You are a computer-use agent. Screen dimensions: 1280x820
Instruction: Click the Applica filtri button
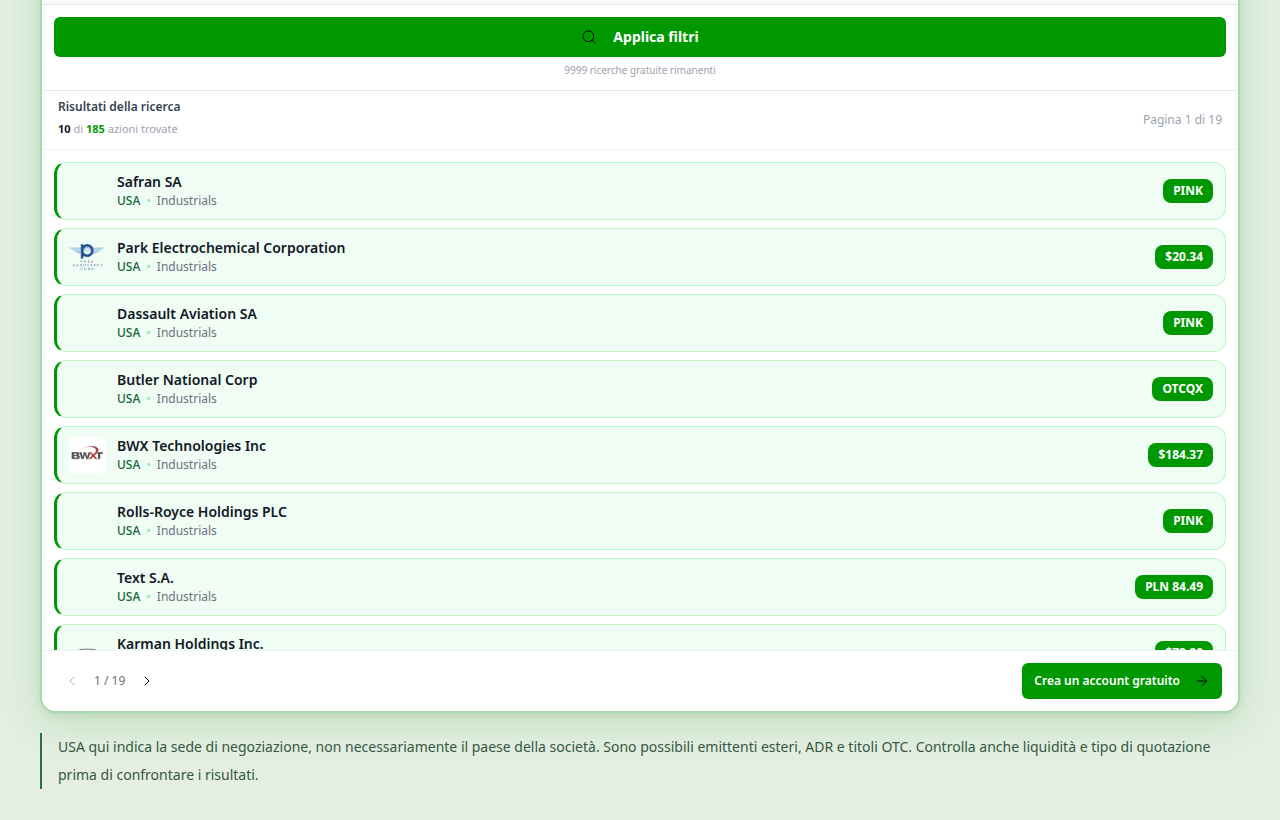640,37
